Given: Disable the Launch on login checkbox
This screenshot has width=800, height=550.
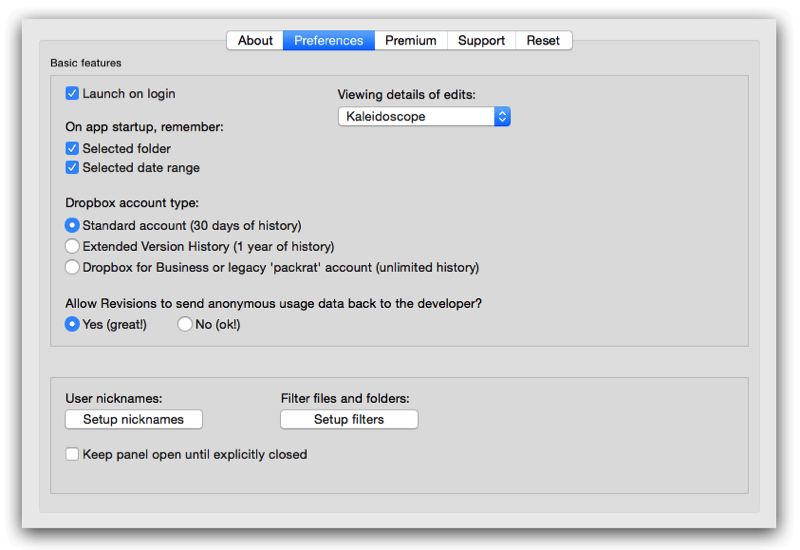Looking at the screenshot, I should coord(72,94).
